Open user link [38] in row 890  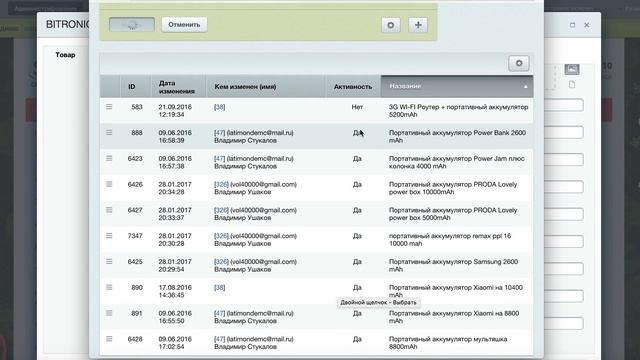coord(220,288)
